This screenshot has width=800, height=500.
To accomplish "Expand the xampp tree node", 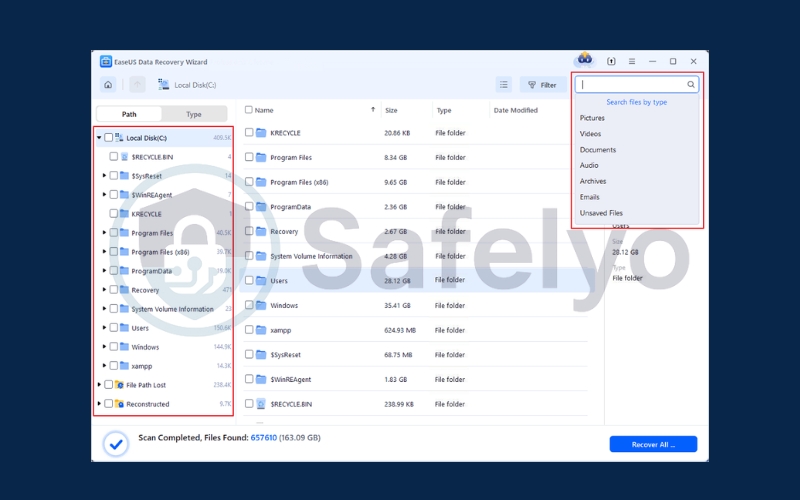I will tap(104, 365).
